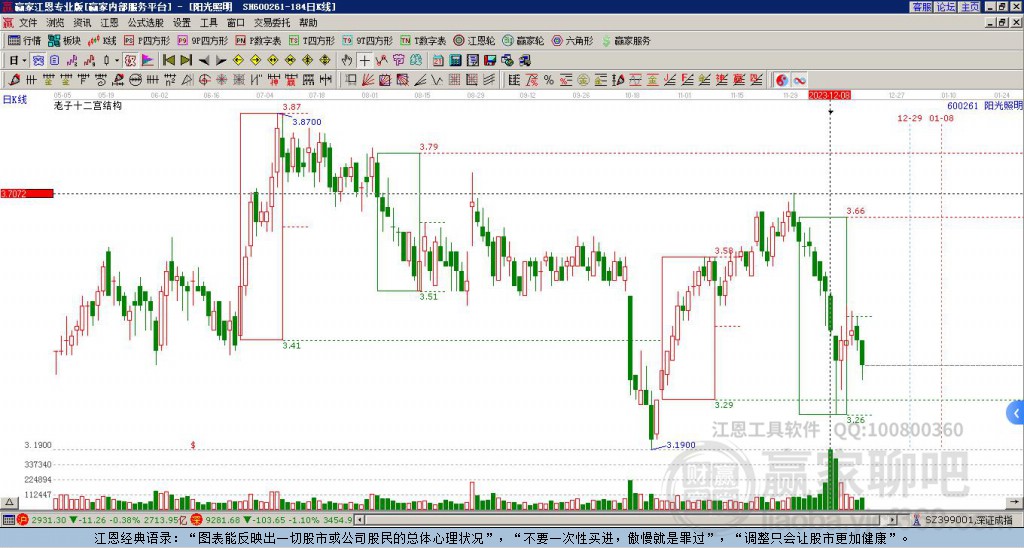
Task: Expand the volume panel up-triangle button
Action: point(8,502)
